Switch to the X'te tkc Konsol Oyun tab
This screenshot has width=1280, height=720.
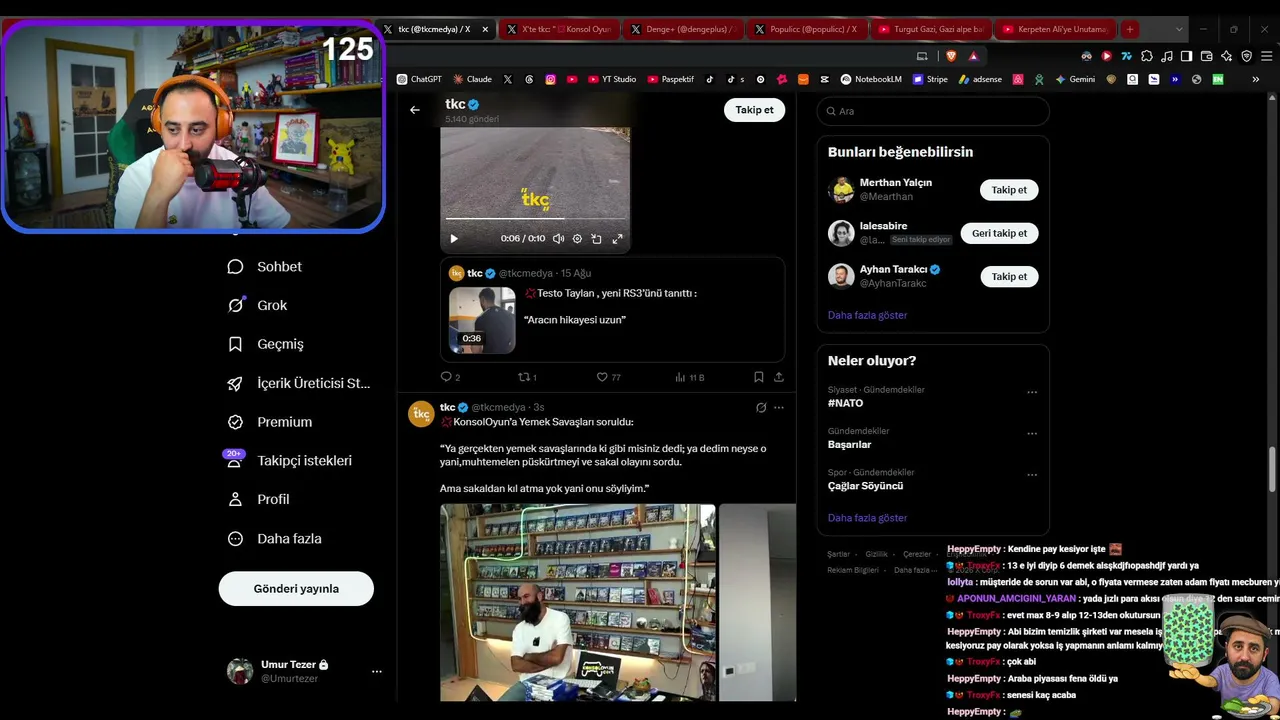coord(558,29)
